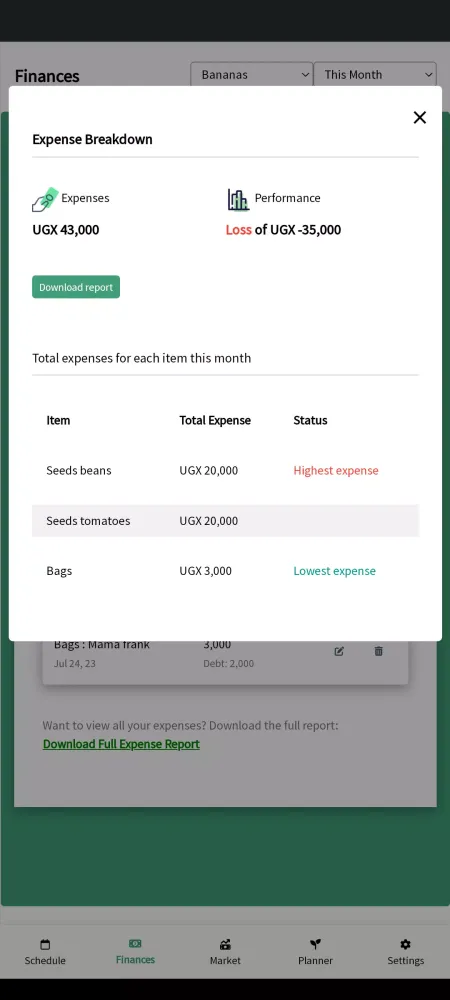Screen dimensions: 450x1000
Task: Click UGX 20,000 in the Seeds tomatoes row
Action: [208, 521]
